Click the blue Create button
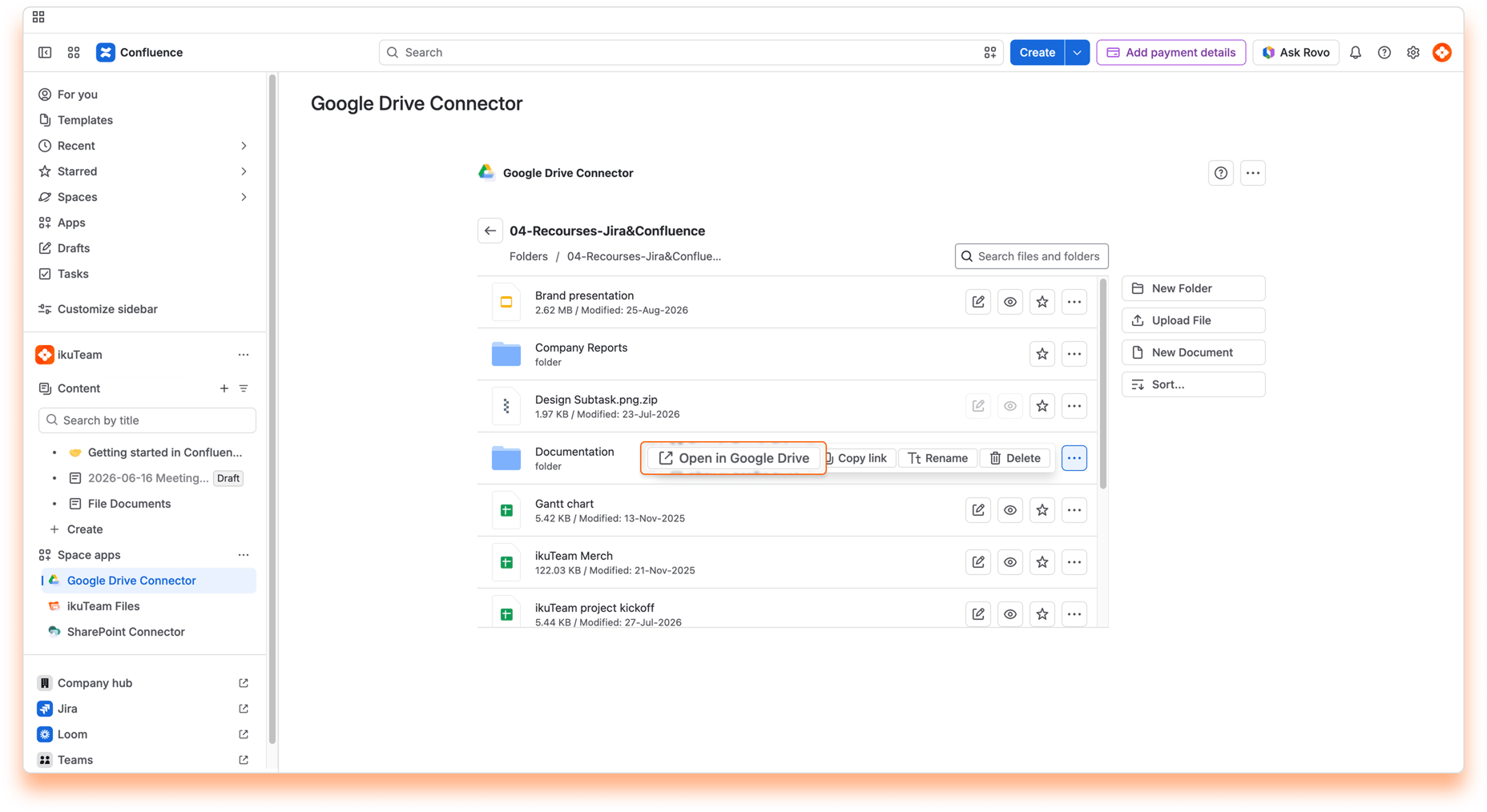The height and width of the screenshot is (812, 1487). pyautogui.click(x=1038, y=52)
